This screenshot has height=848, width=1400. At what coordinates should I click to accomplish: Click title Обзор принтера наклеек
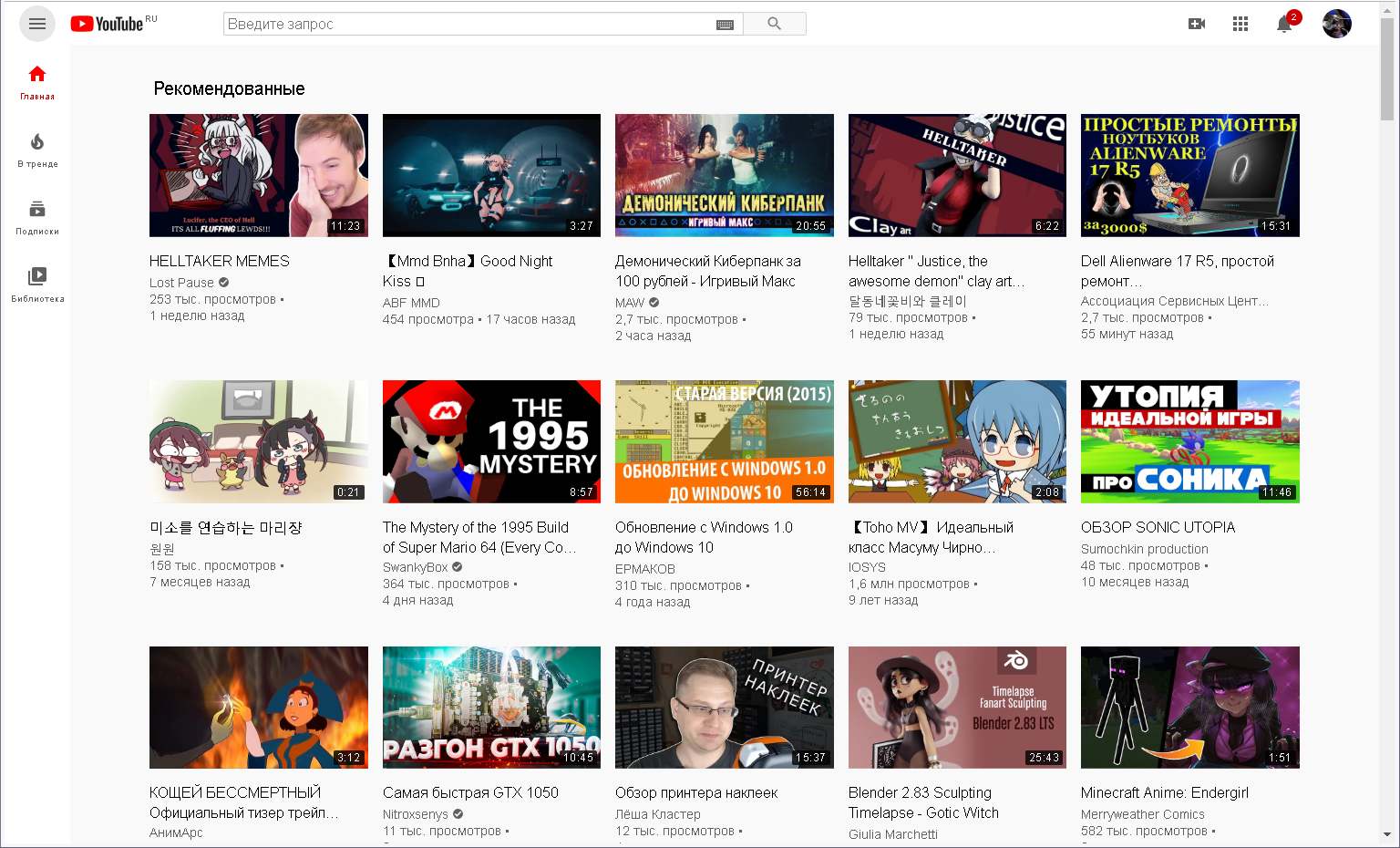coord(696,792)
